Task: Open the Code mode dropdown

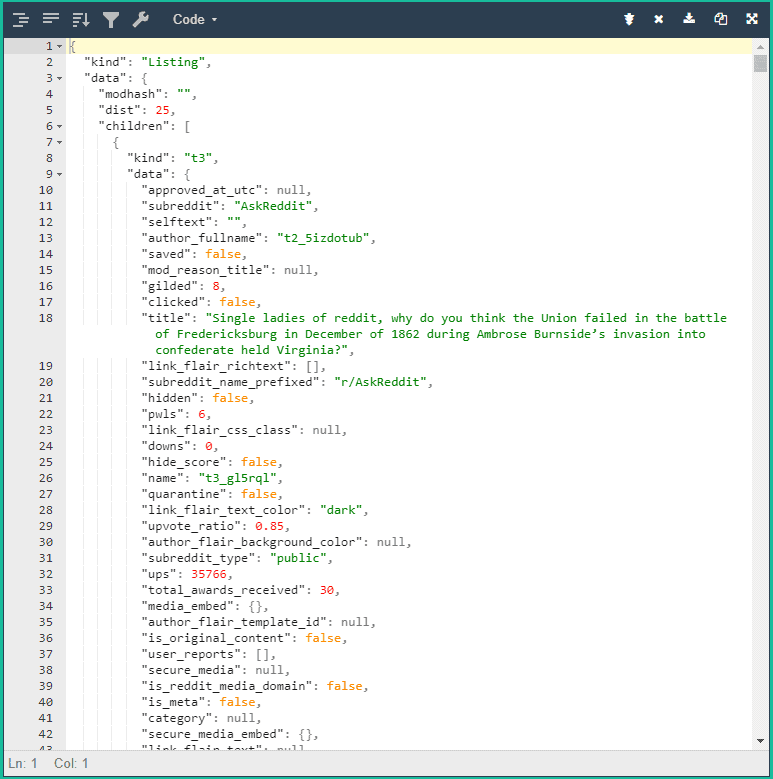Action: 194,19
